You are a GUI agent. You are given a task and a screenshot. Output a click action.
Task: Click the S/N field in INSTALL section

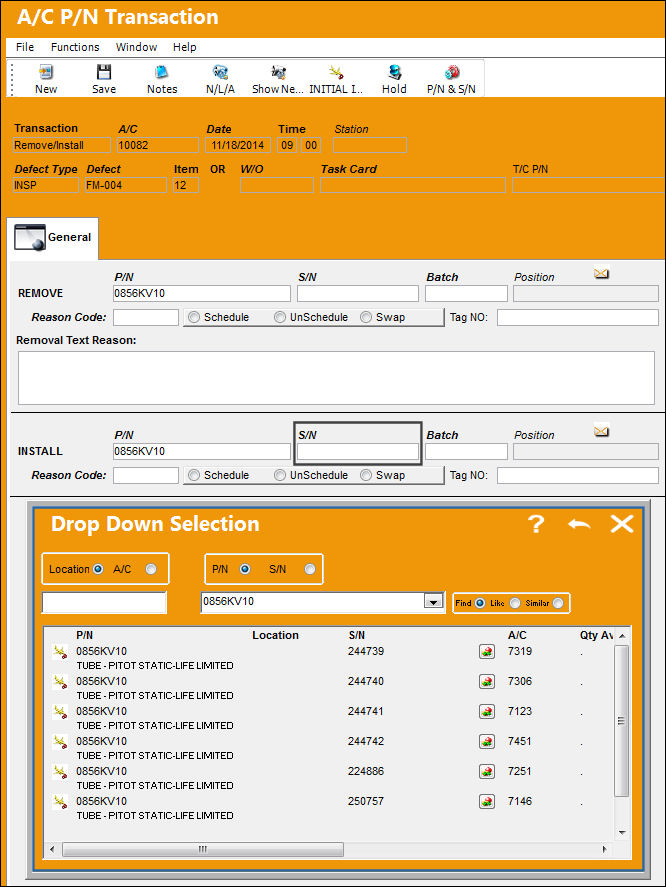pos(358,451)
